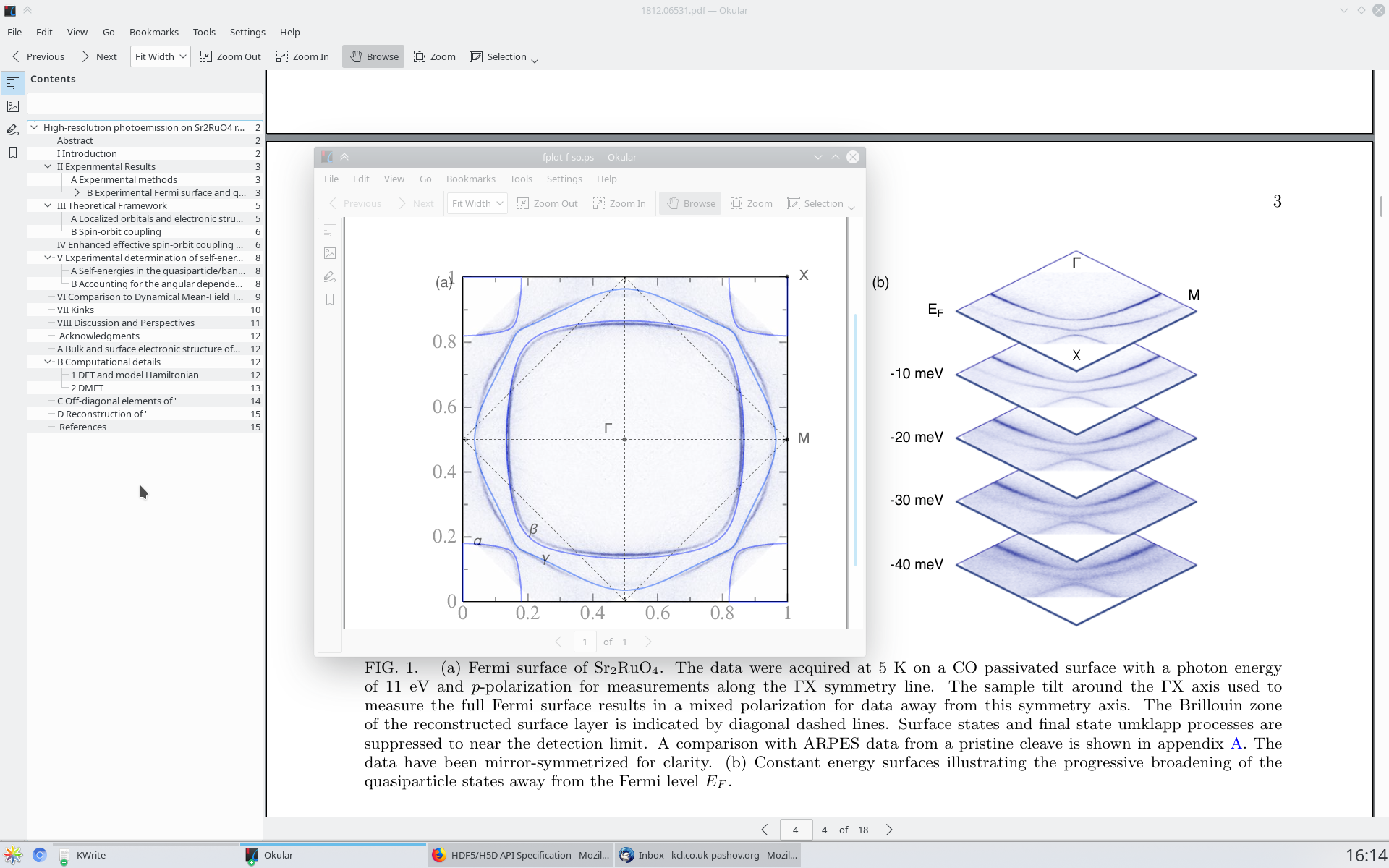The image size is (1389, 868).
Task: Follow the appendix A link in caption
Action: [1236, 744]
